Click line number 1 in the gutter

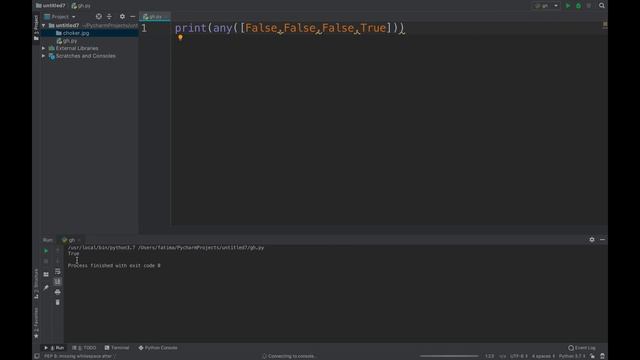[144, 28]
